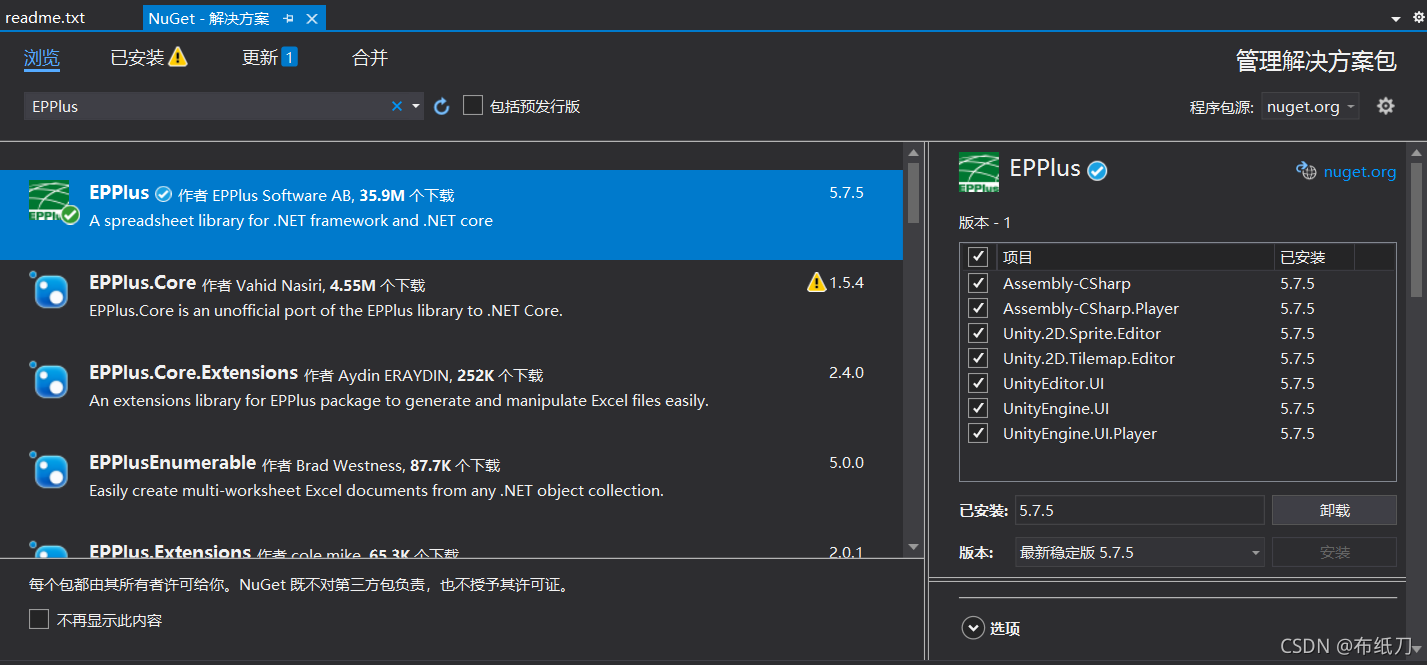Clear the EPPlus search text
Image resolution: width=1427 pixels, height=665 pixels.
[396, 106]
